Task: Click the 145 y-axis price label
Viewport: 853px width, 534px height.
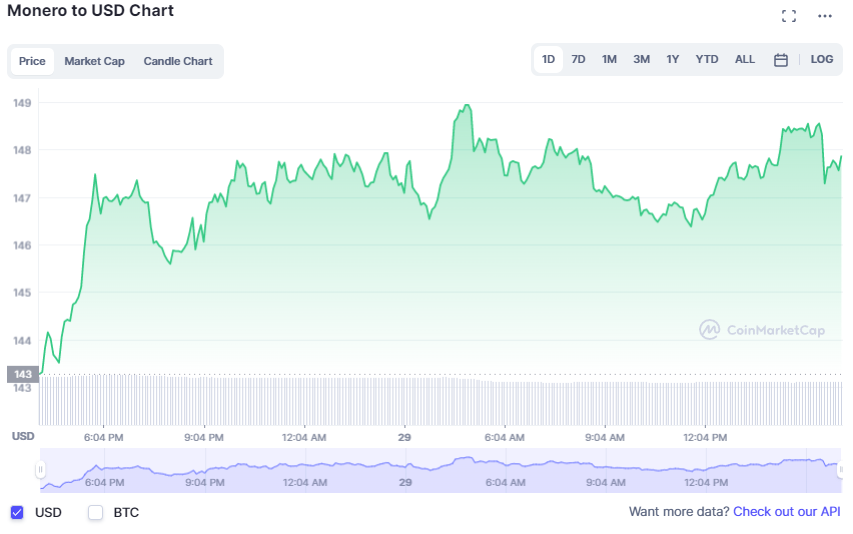Action: (22, 293)
